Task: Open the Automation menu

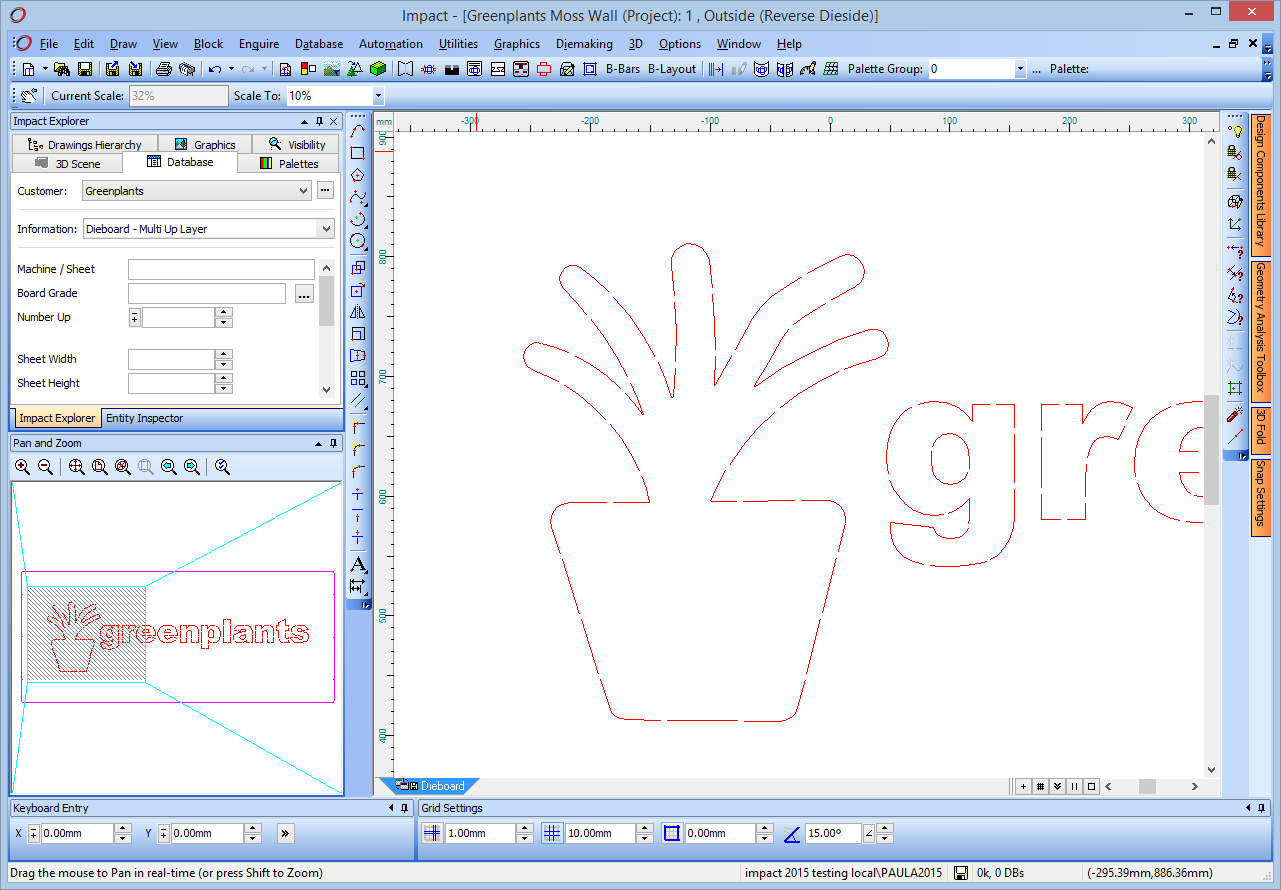Action: click(x=391, y=44)
